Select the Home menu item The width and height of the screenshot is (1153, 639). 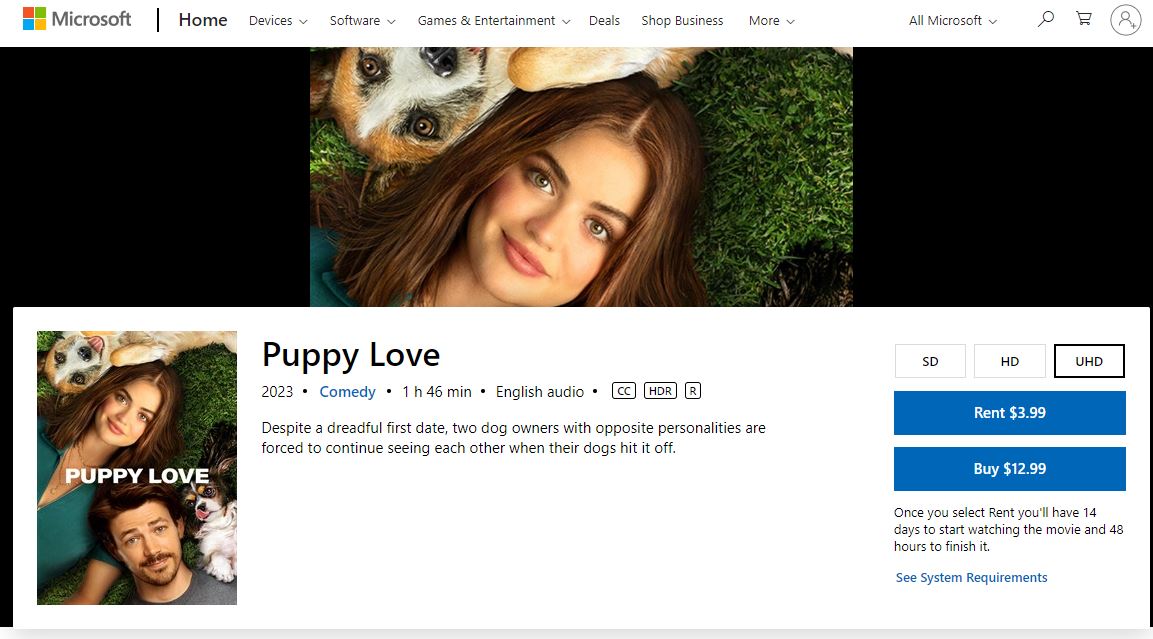[x=202, y=19]
